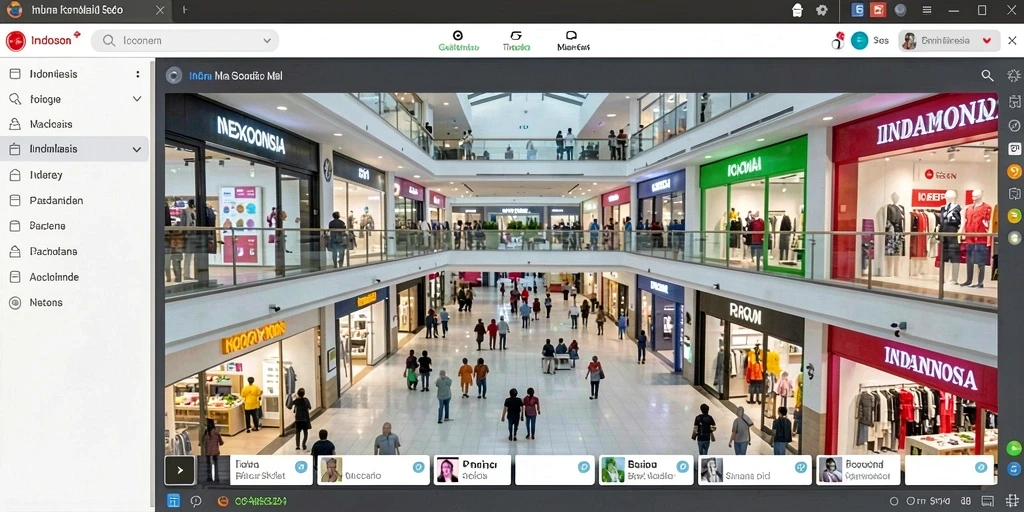This screenshot has height=512, width=1024.
Task: Click the white square icon in right toolbar
Action: point(1014,148)
